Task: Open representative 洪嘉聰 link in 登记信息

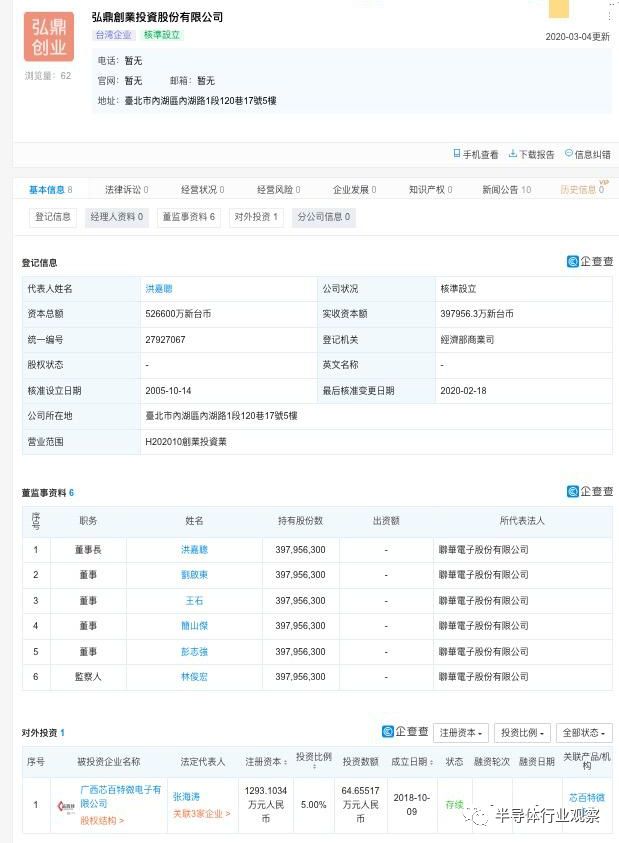Action: 159,289
